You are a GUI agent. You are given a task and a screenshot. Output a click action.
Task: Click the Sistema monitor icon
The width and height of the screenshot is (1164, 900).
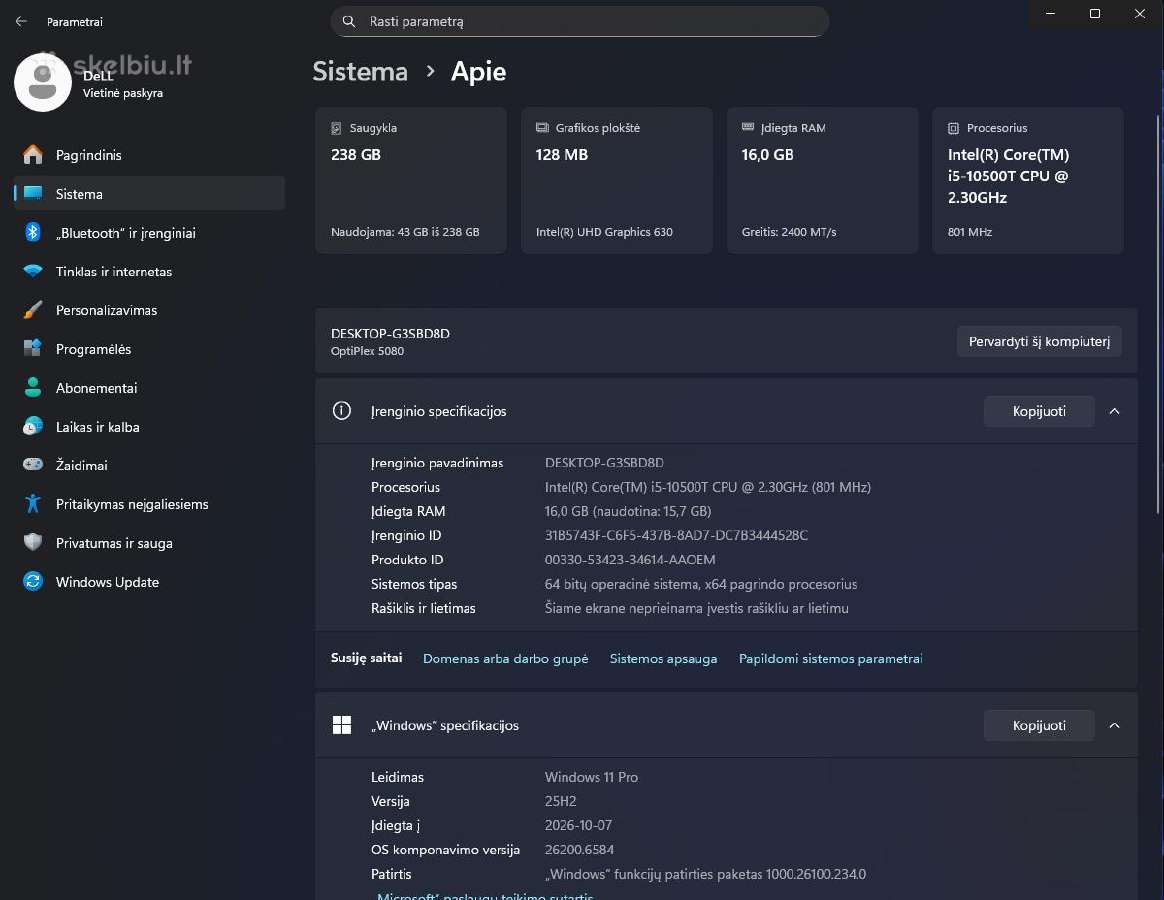point(33,193)
